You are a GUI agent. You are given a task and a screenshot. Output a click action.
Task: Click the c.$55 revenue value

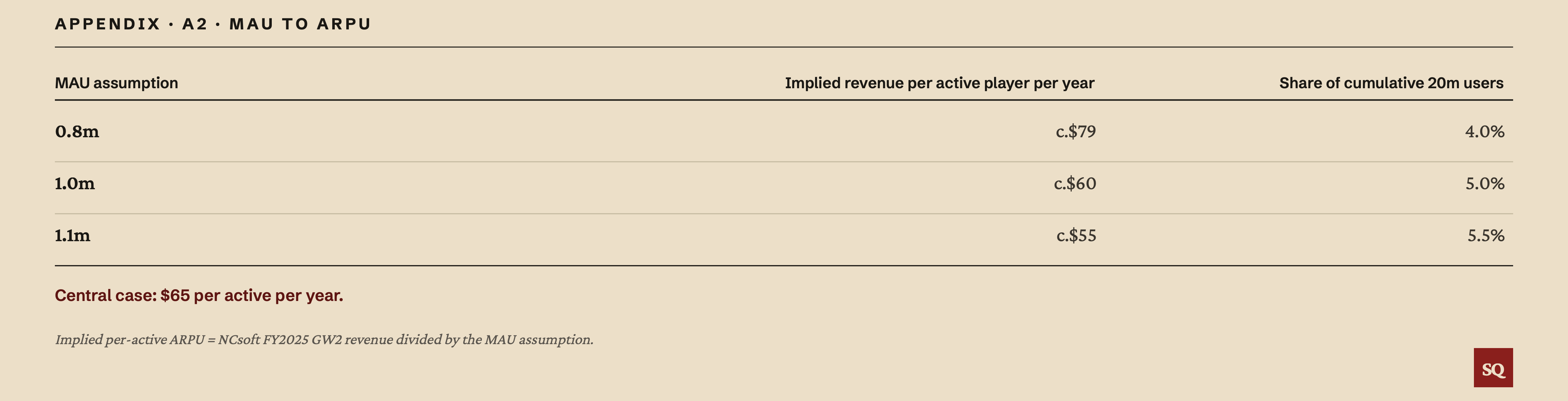pos(1076,235)
